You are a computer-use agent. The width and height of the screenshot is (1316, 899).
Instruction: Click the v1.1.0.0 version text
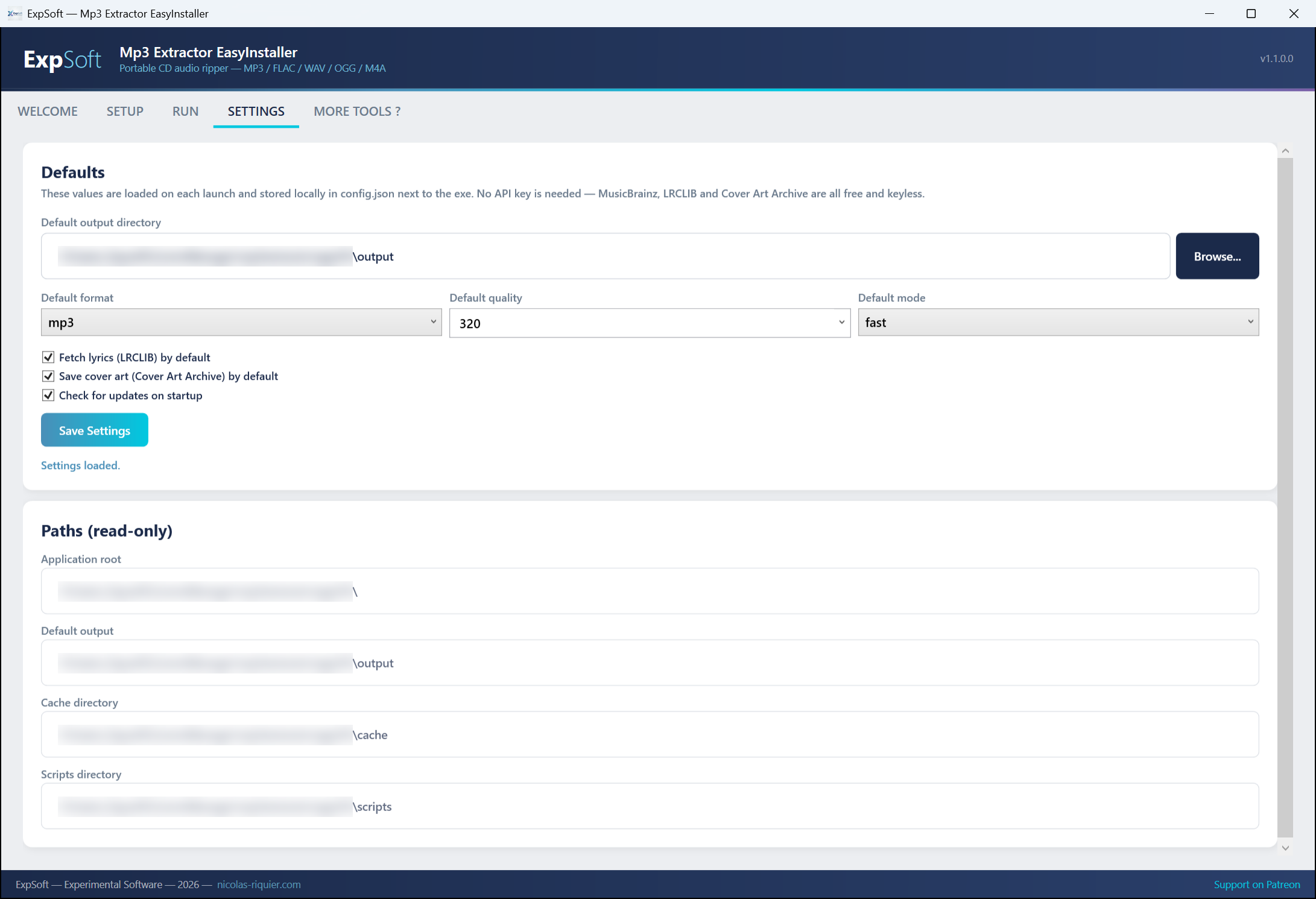pyautogui.click(x=1276, y=58)
